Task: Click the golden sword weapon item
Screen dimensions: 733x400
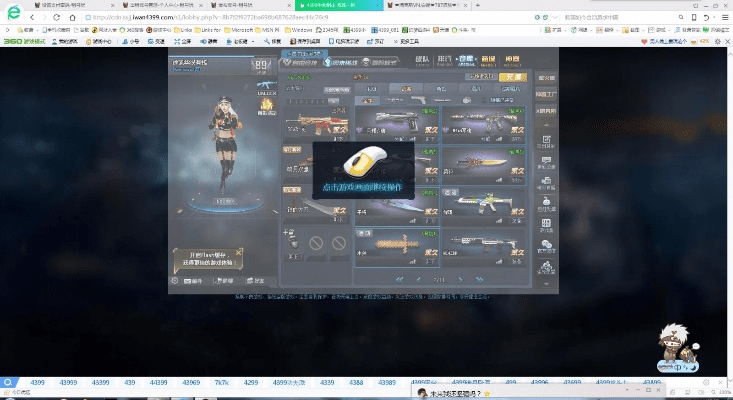Action: 482,164
